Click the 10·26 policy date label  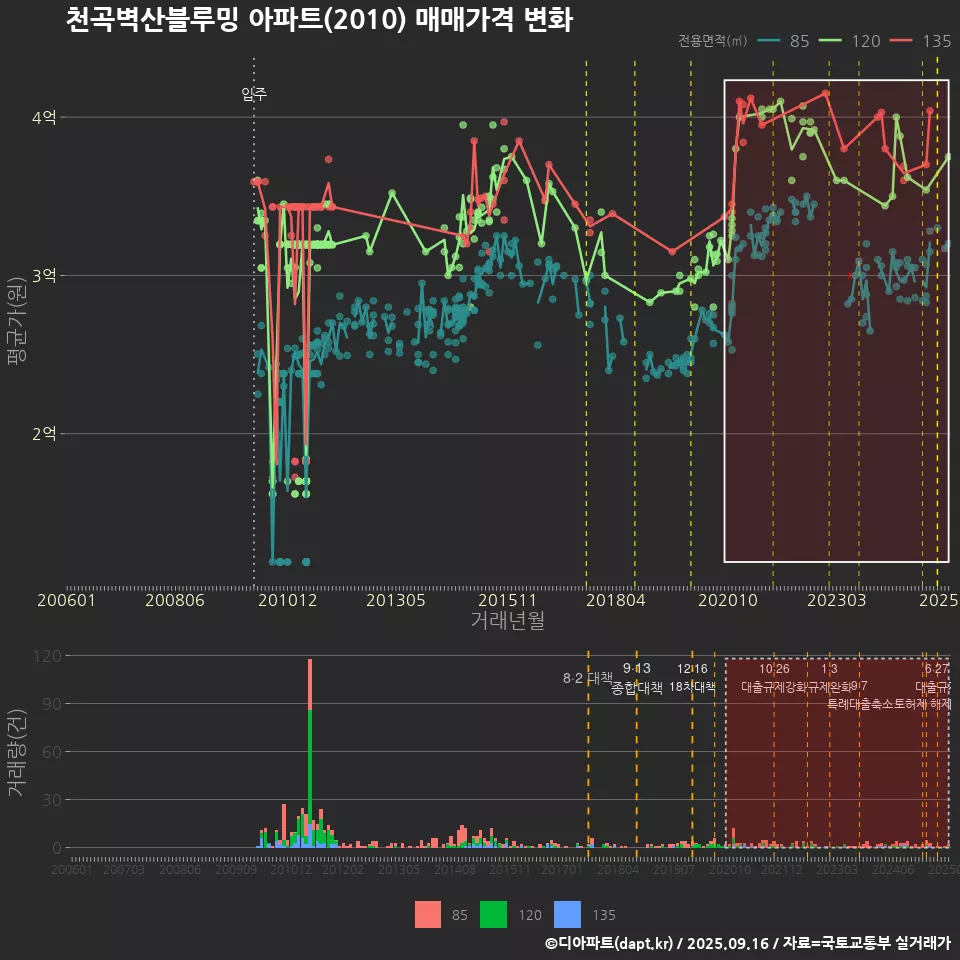tap(774, 669)
